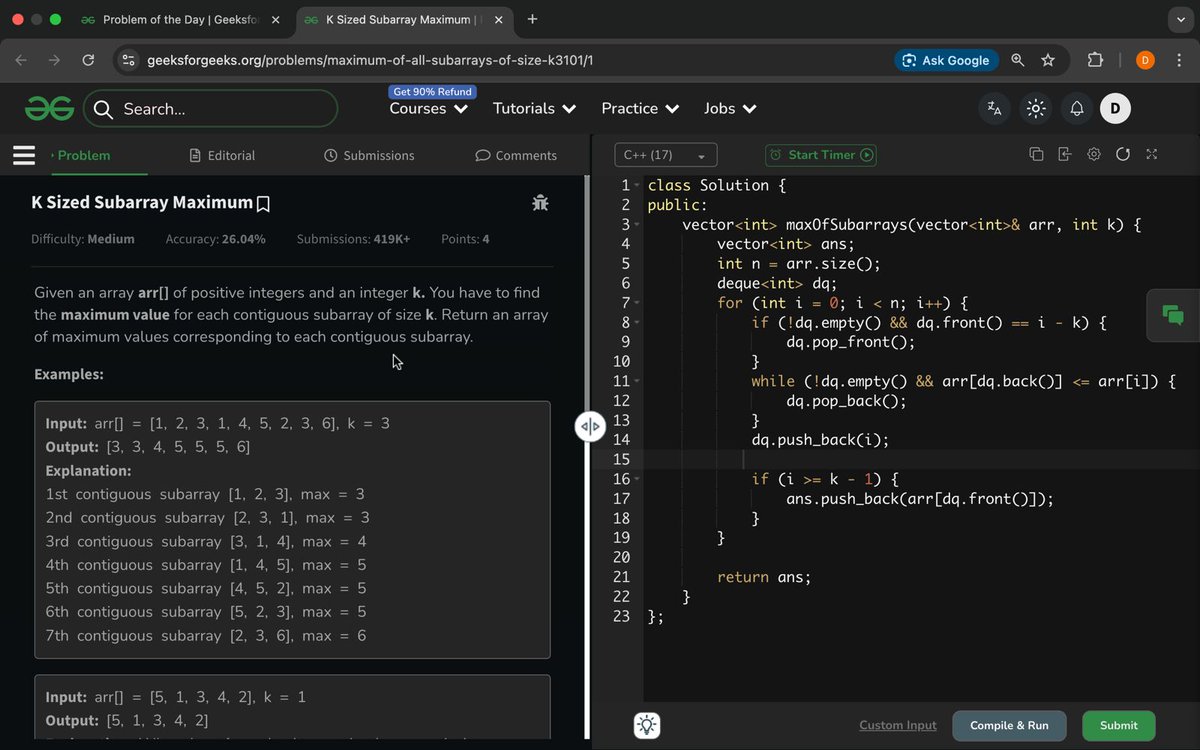Open the browser extensions puzzle icon

(x=1095, y=60)
